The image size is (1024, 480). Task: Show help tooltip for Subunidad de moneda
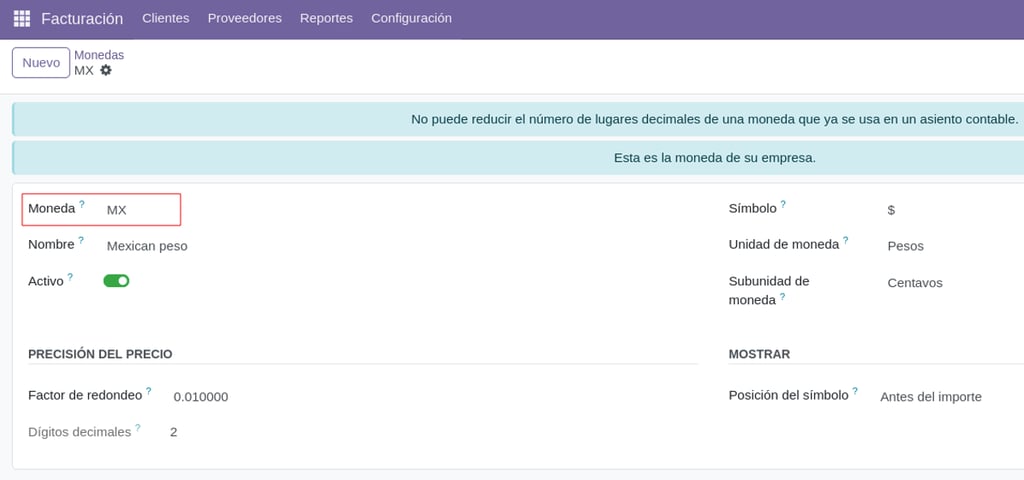click(x=782, y=296)
